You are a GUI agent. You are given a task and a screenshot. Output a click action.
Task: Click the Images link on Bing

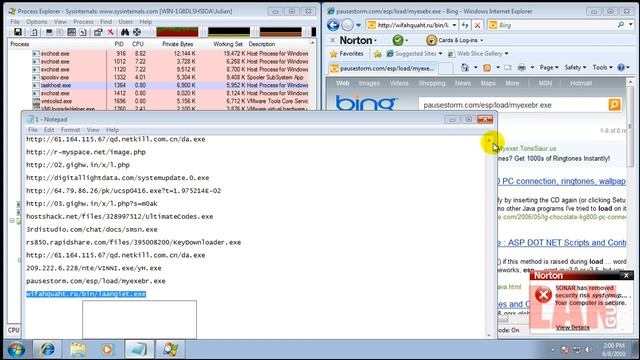tap(369, 83)
